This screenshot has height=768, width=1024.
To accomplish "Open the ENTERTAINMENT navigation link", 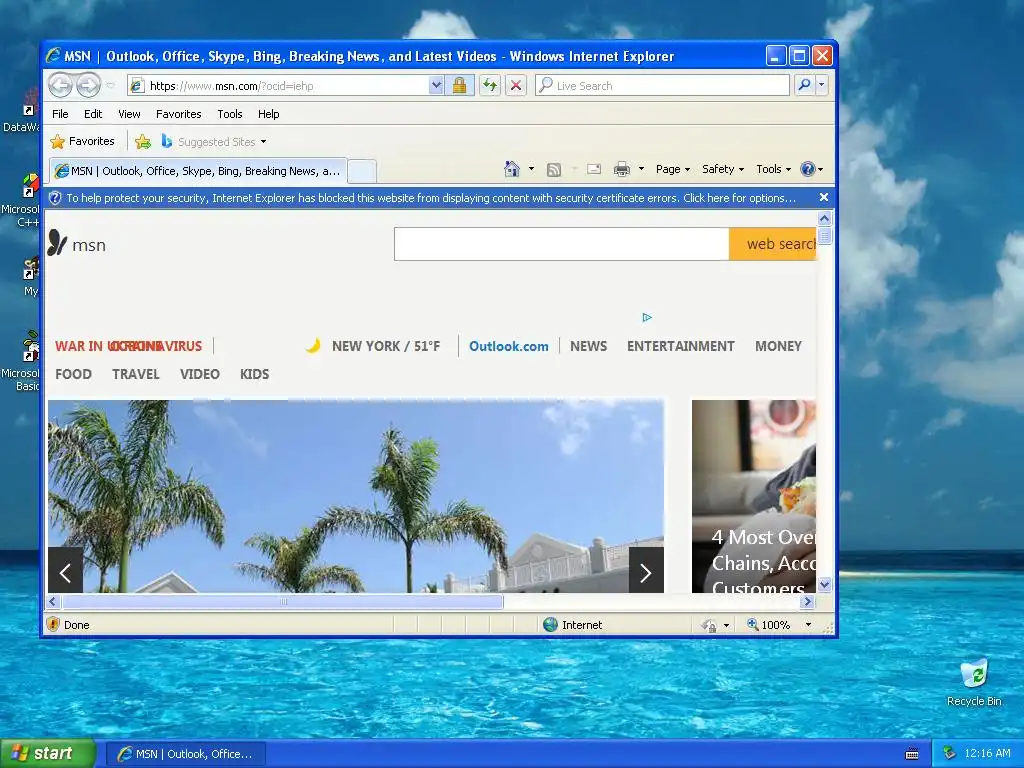I will [680, 346].
